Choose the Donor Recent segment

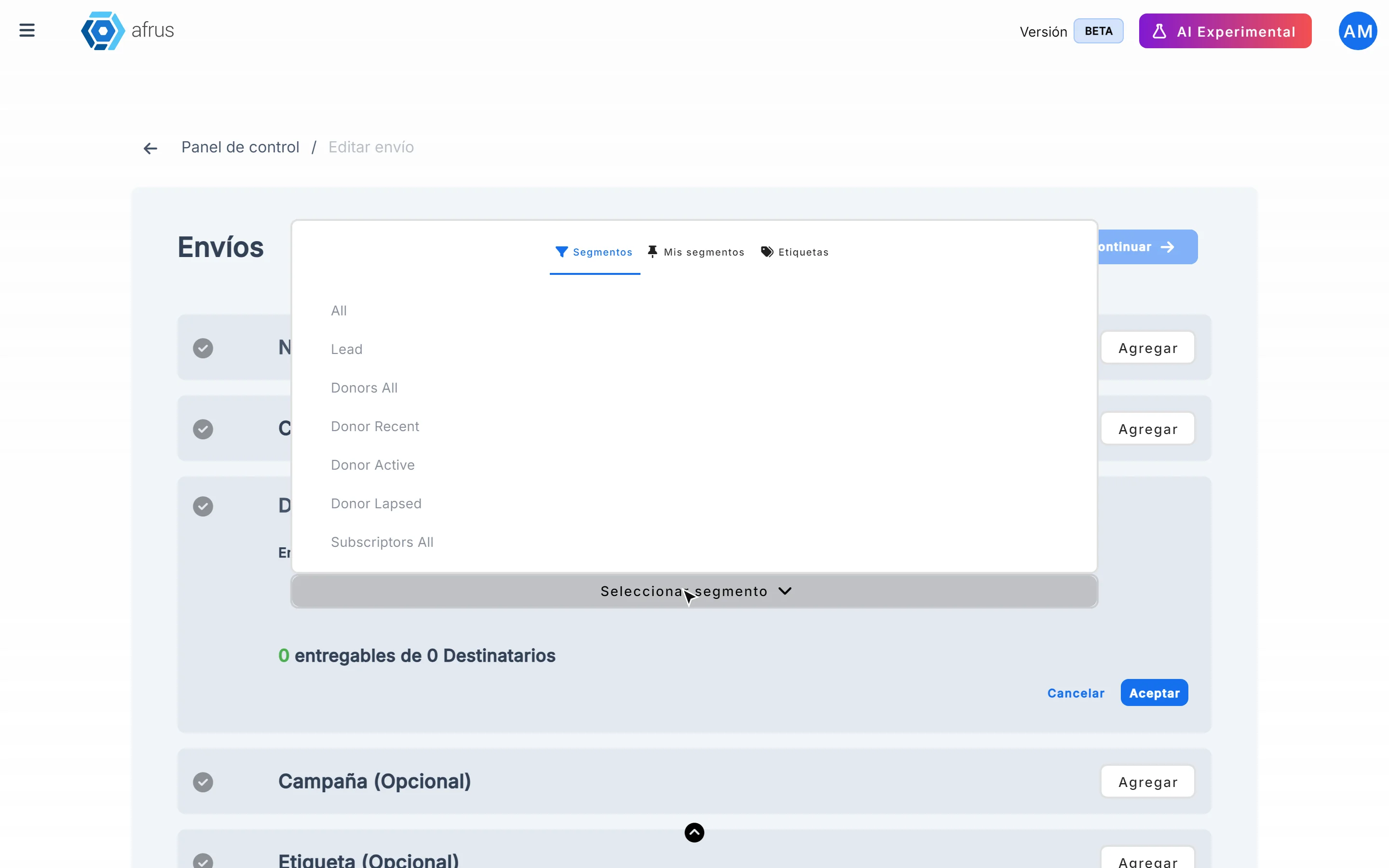point(375,426)
